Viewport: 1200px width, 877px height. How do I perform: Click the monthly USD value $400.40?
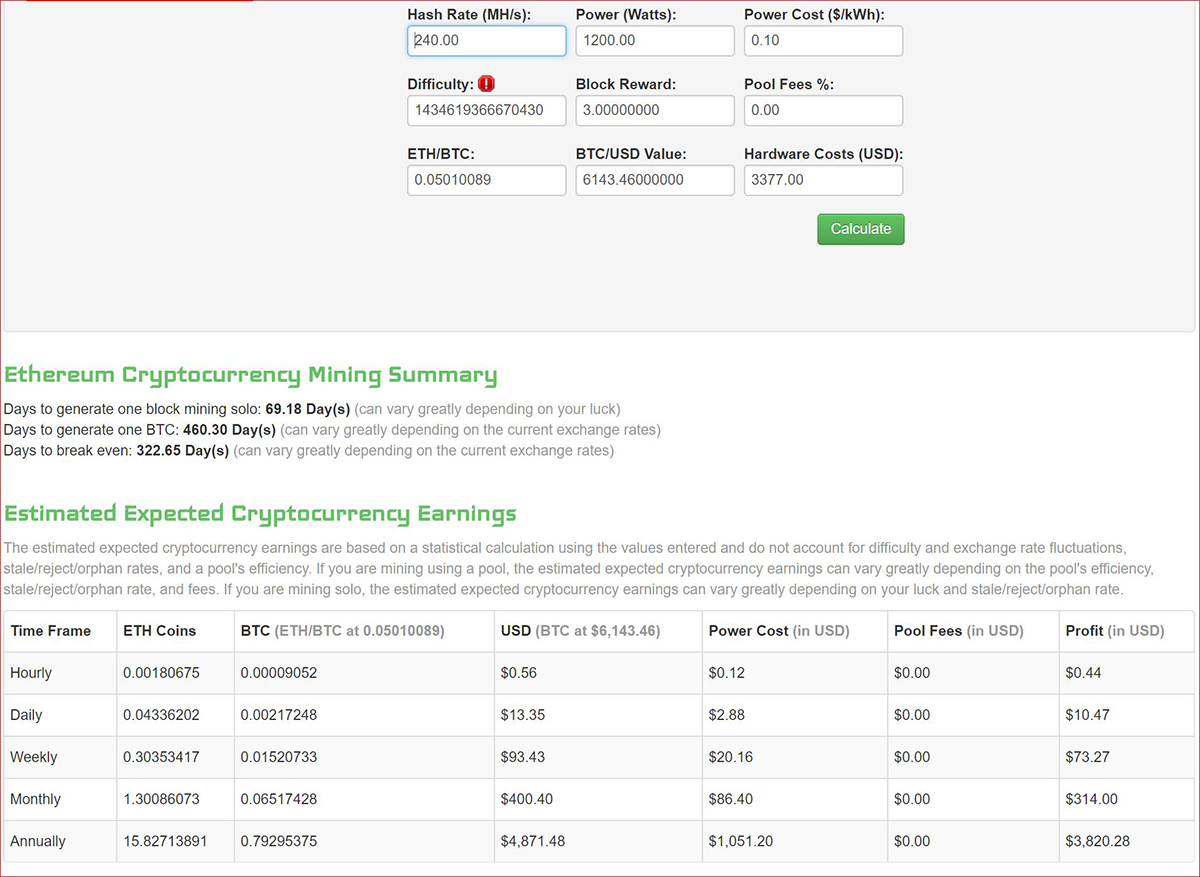tap(527, 799)
